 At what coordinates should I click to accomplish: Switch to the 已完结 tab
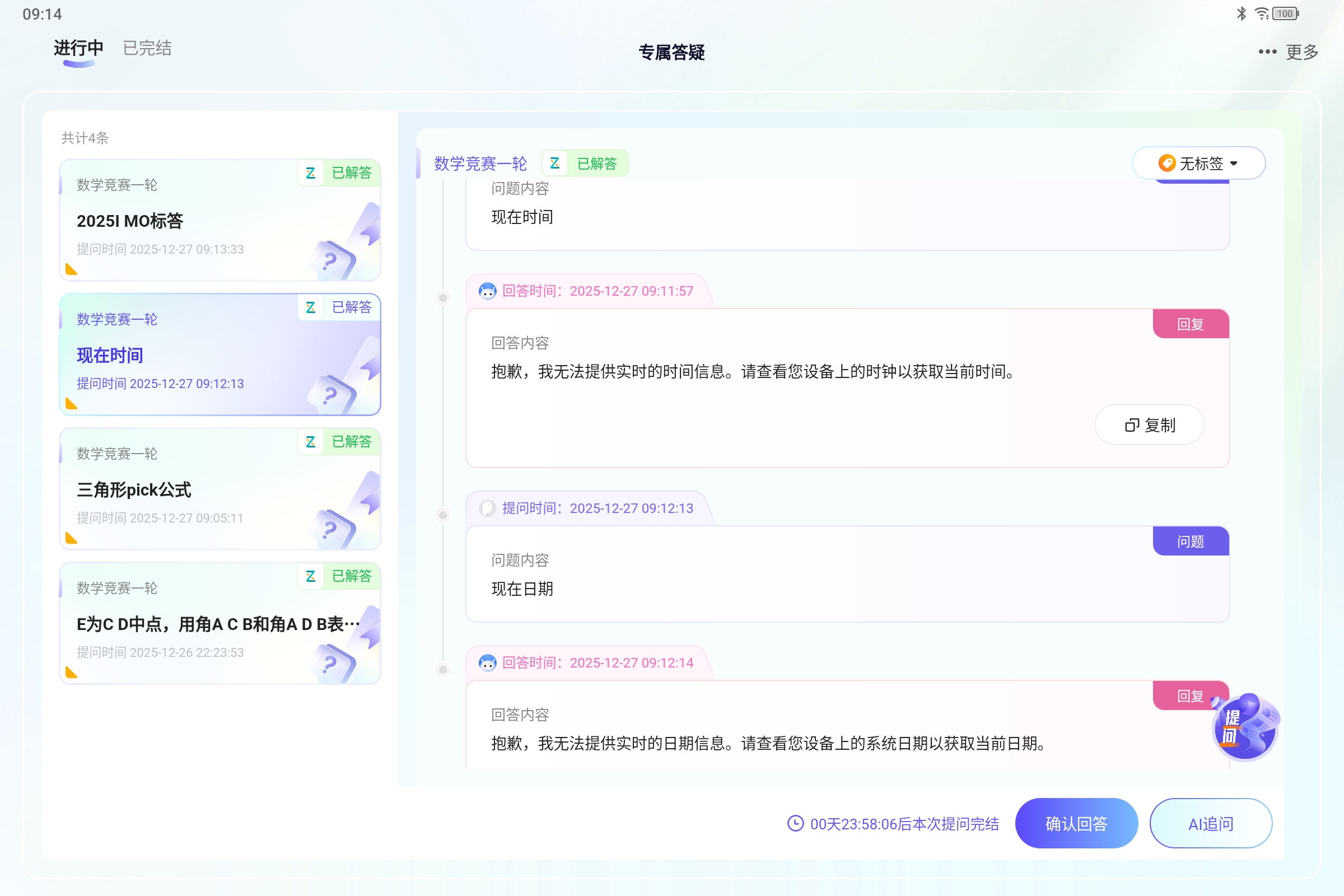[x=146, y=48]
